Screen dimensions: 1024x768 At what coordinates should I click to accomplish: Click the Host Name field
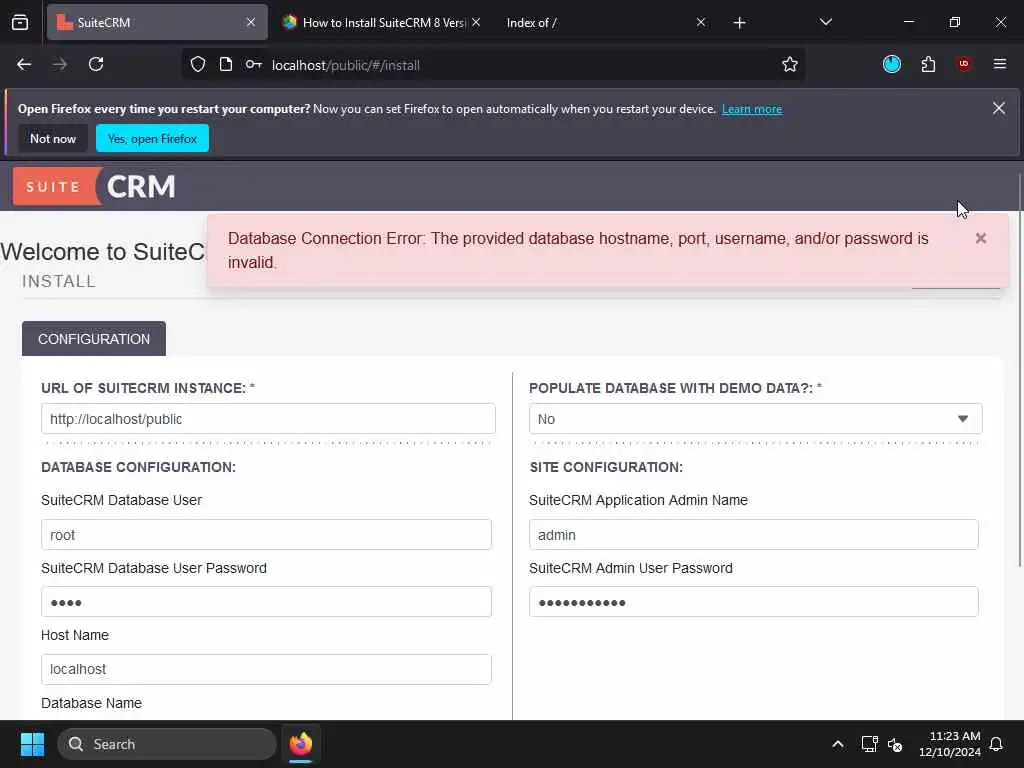[x=266, y=669]
